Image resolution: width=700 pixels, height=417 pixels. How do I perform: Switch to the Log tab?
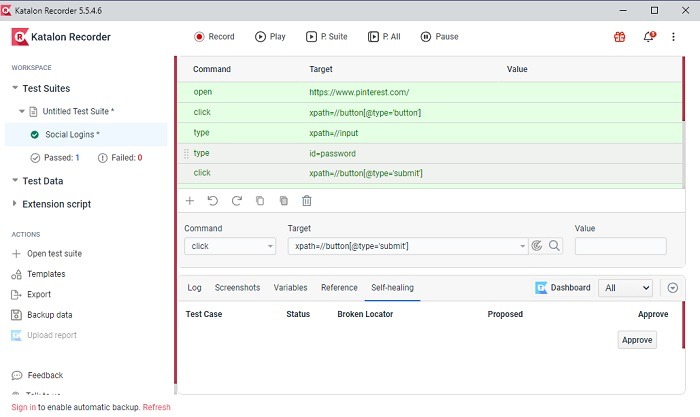[194, 288]
